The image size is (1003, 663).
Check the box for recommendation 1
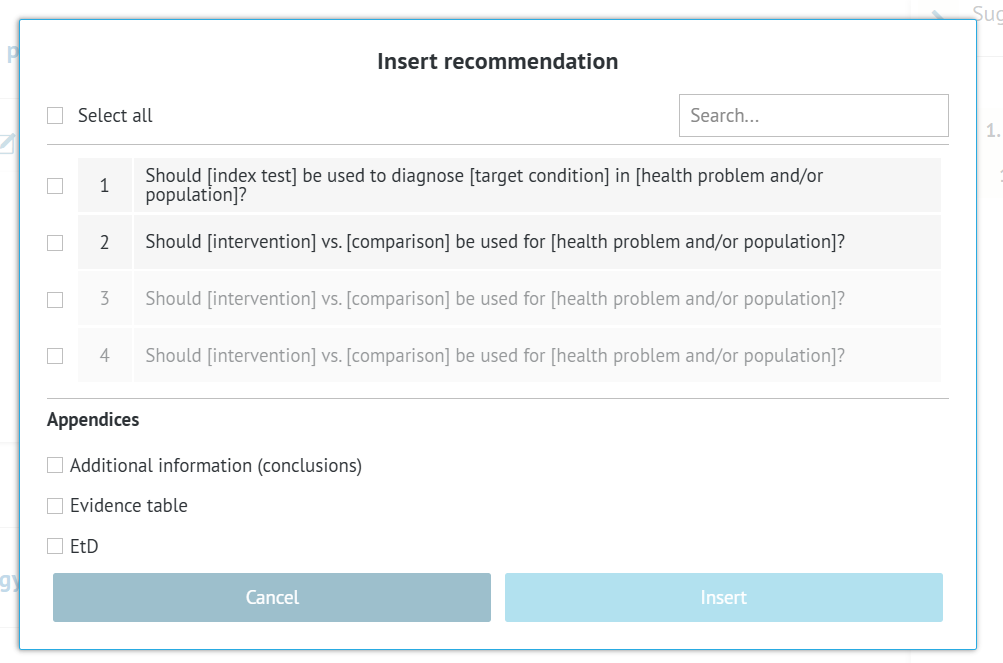[x=55, y=186]
